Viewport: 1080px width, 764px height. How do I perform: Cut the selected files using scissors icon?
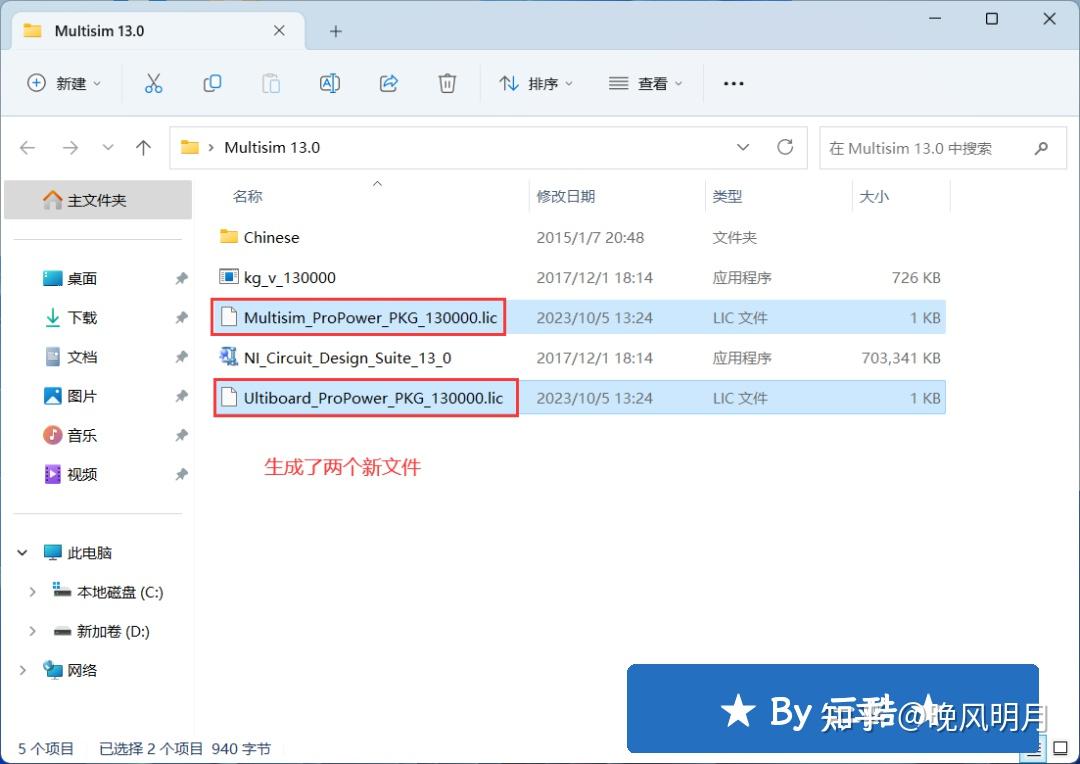click(x=153, y=83)
